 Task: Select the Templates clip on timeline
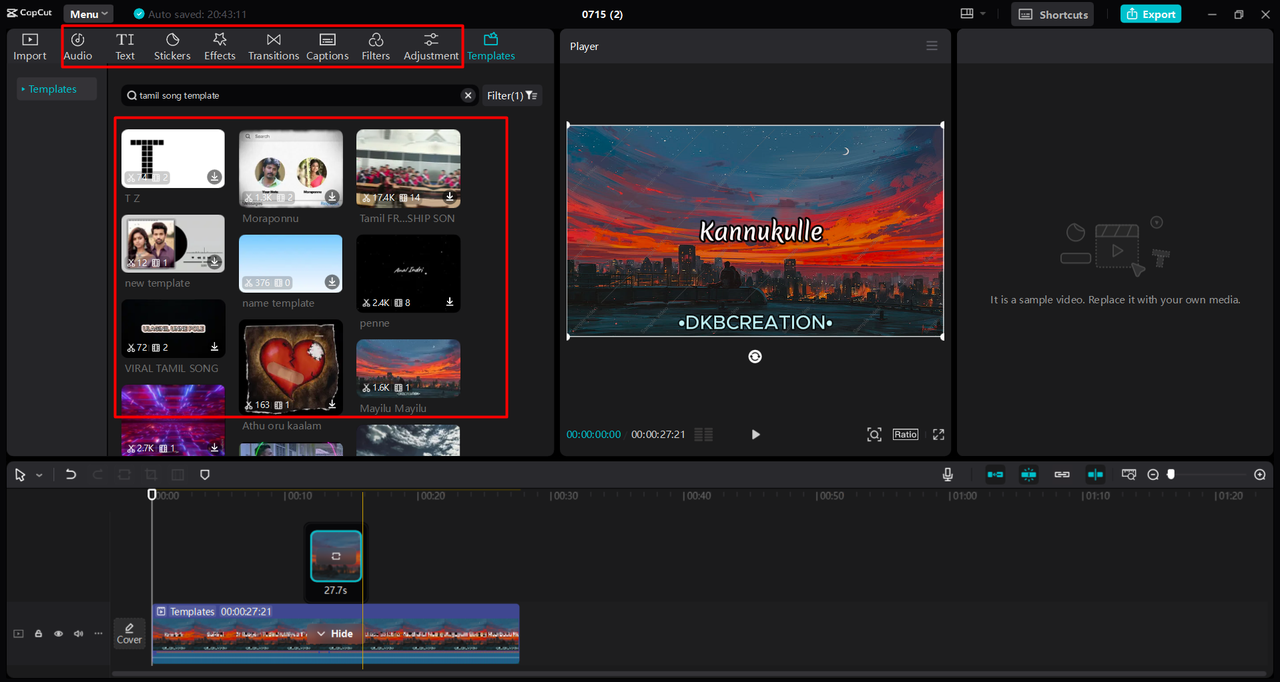(335, 633)
